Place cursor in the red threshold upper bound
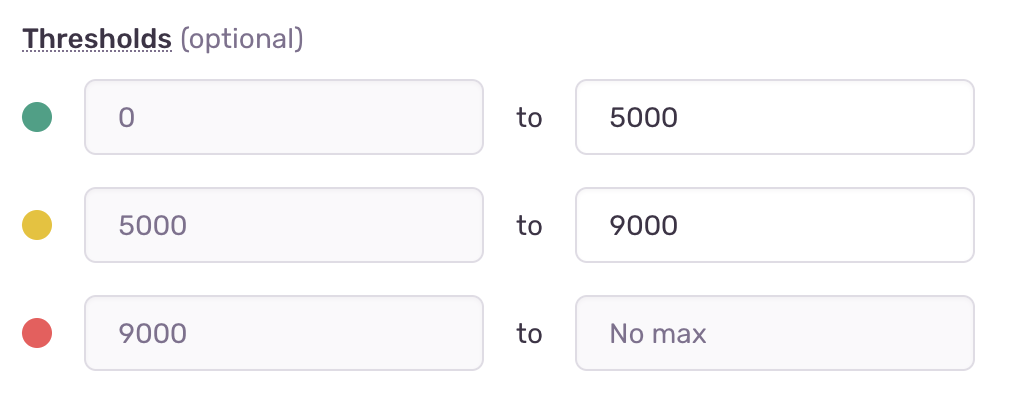1022x412 pixels. pos(774,333)
